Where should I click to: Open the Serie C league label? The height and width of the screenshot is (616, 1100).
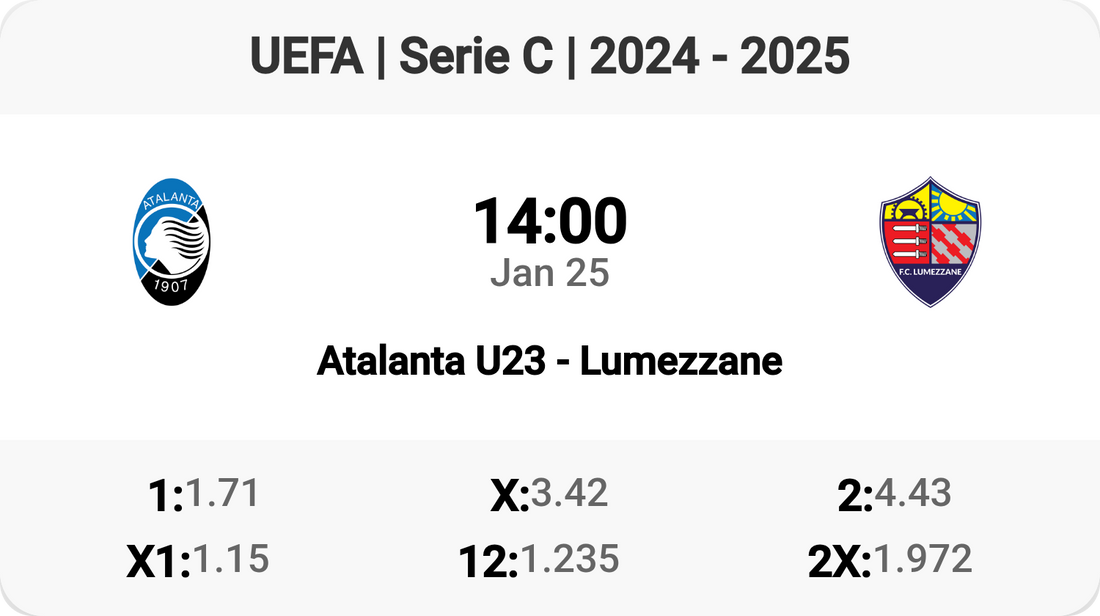coord(476,58)
